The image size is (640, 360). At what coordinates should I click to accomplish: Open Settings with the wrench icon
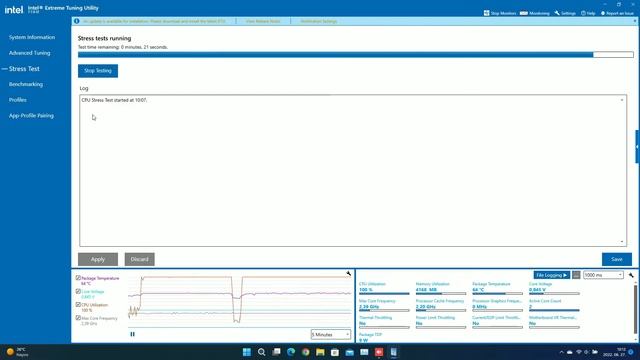(565, 13)
